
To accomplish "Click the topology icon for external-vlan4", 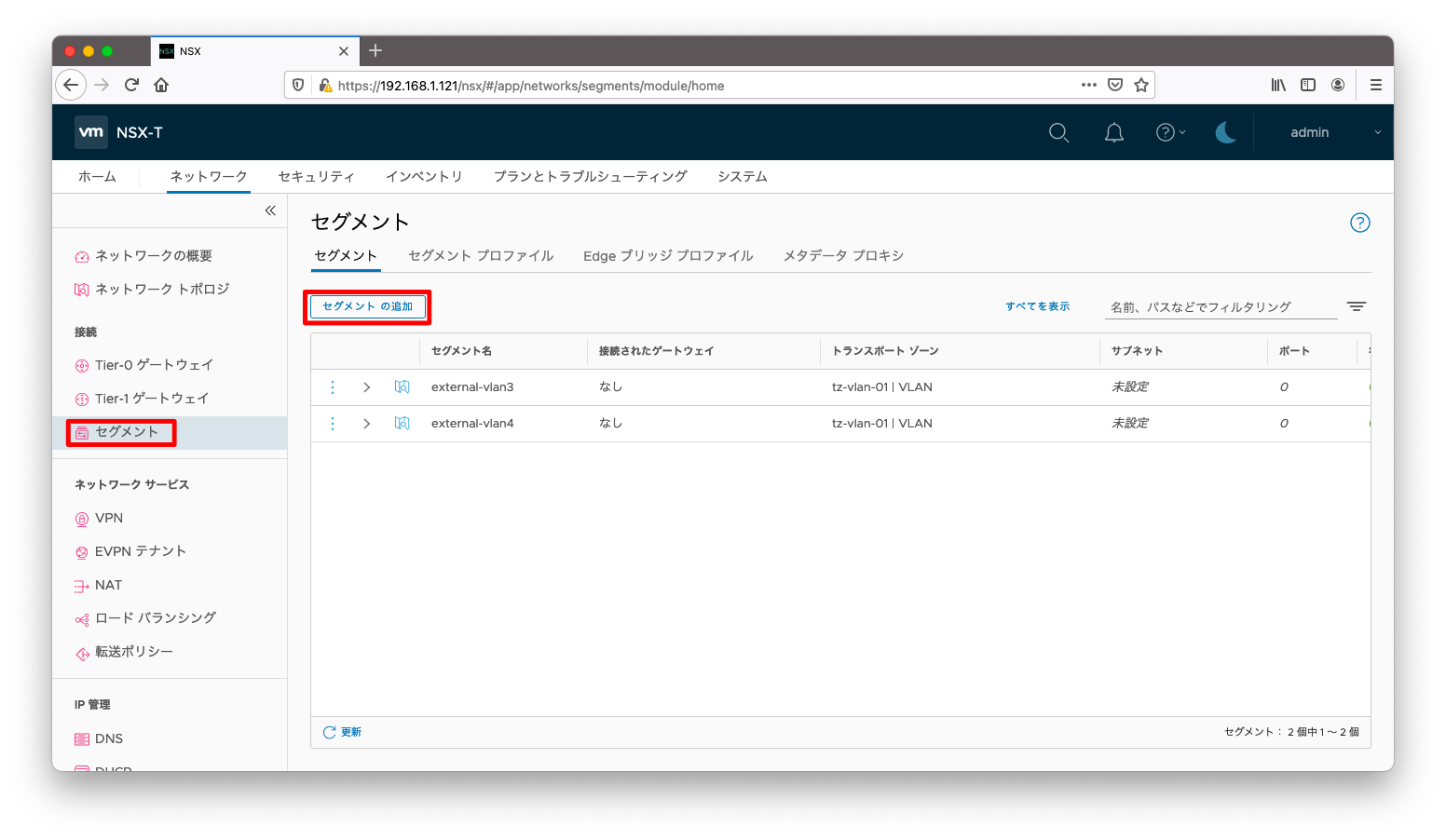I will pos(402,423).
